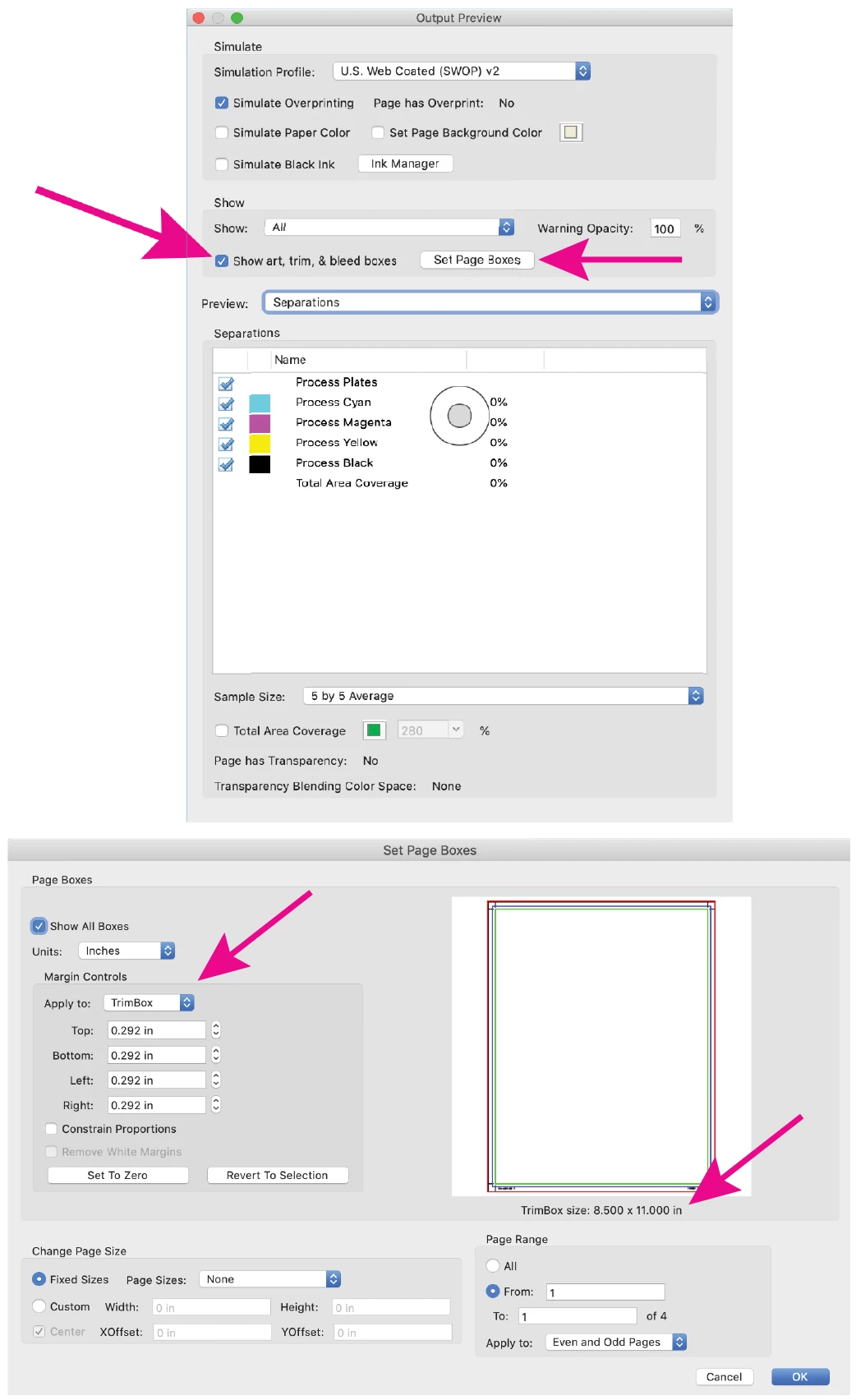Click the Right margin field
856x1400 pixels.
(x=157, y=1105)
